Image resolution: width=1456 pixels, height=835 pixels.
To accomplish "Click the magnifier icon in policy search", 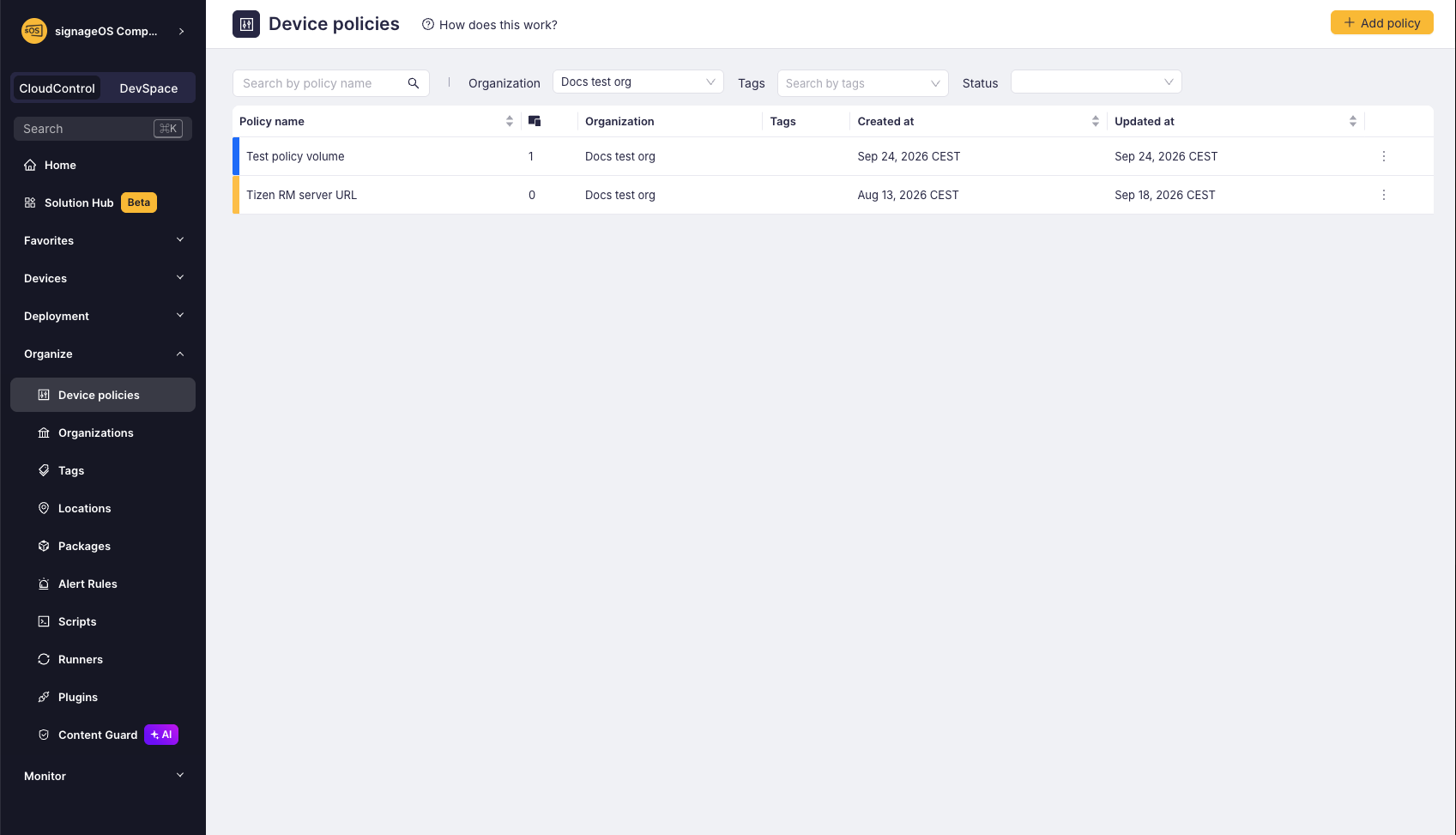I will (x=414, y=83).
